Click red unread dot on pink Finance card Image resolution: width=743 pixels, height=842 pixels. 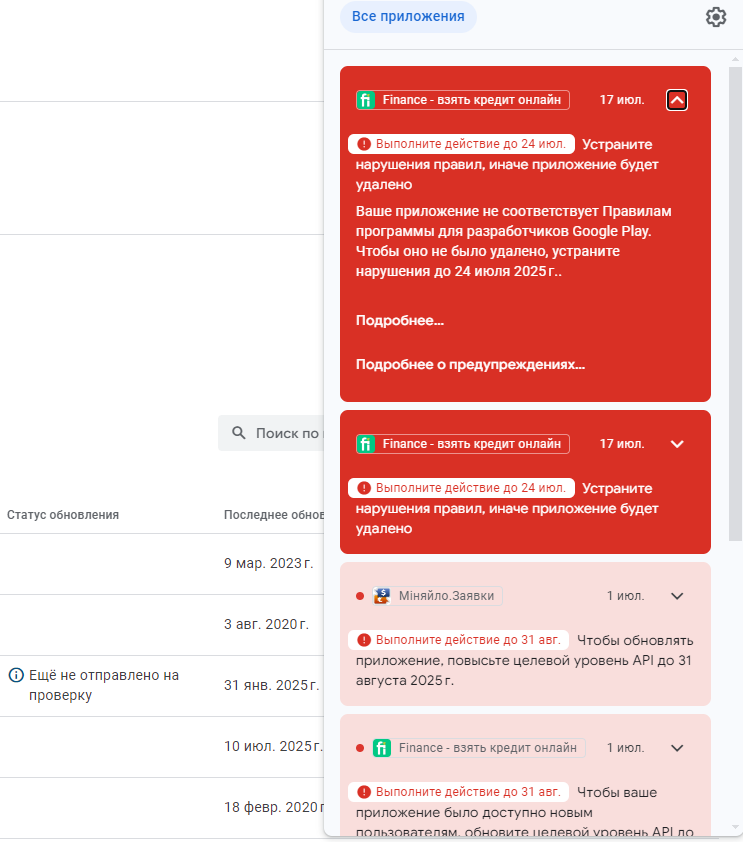click(x=360, y=748)
